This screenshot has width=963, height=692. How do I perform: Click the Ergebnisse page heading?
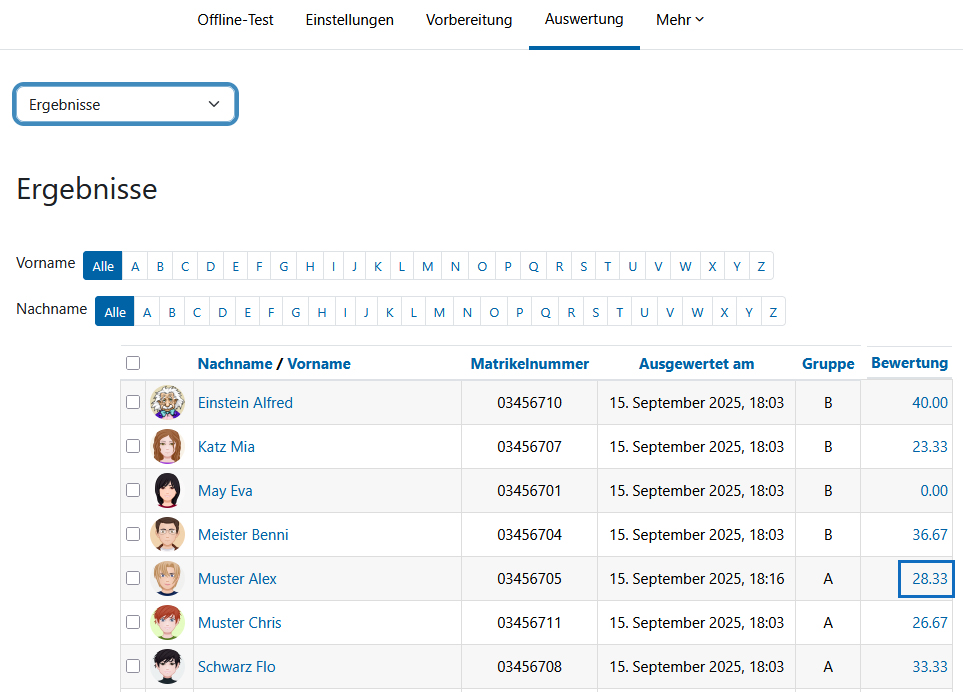[x=87, y=189]
